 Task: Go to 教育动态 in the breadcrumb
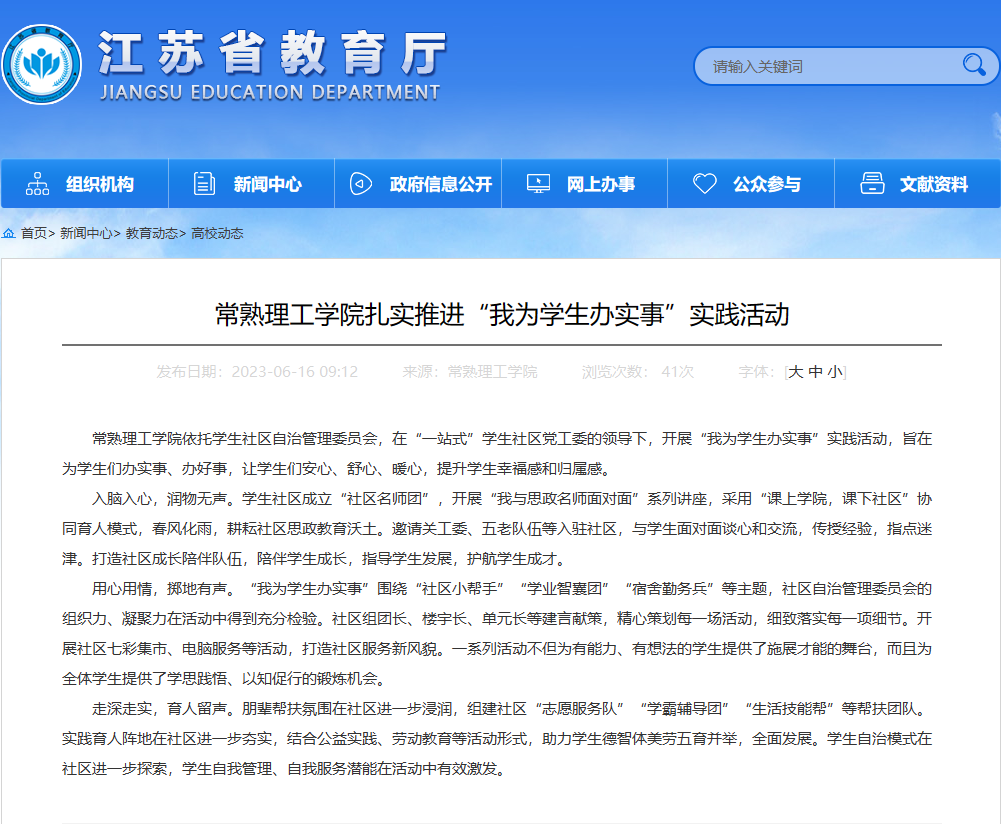(x=152, y=234)
